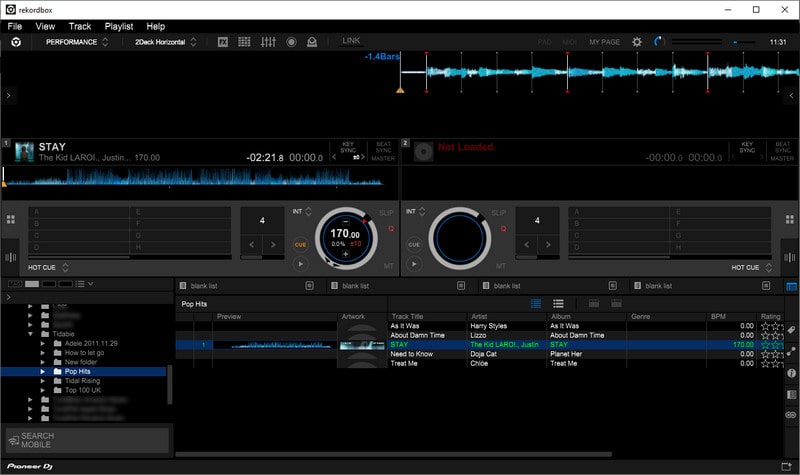Select the first blank list tab

tap(247, 286)
